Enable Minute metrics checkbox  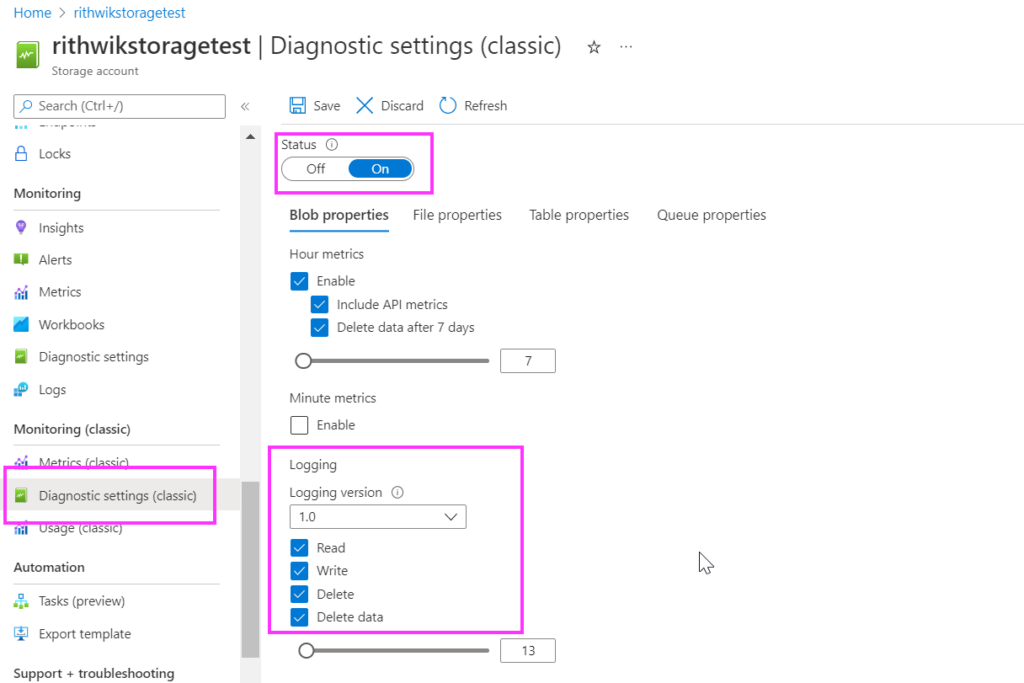(299, 425)
